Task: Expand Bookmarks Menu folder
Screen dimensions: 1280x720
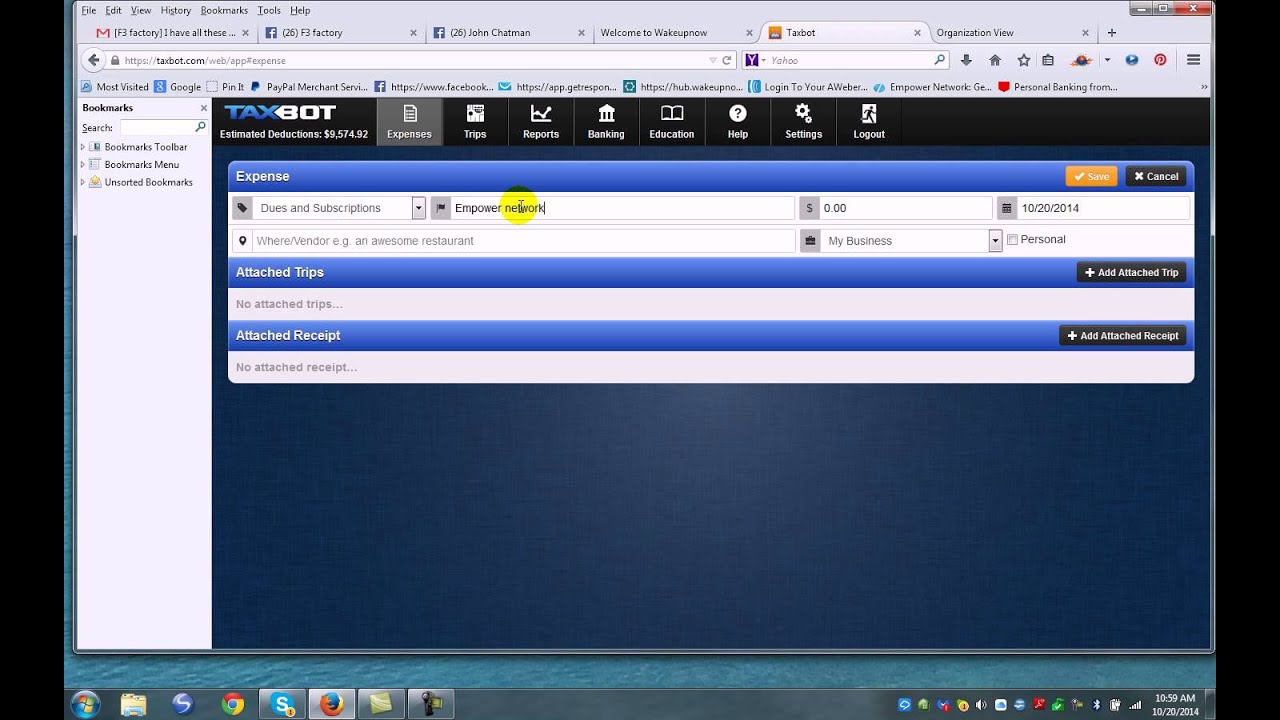Action: coord(83,164)
